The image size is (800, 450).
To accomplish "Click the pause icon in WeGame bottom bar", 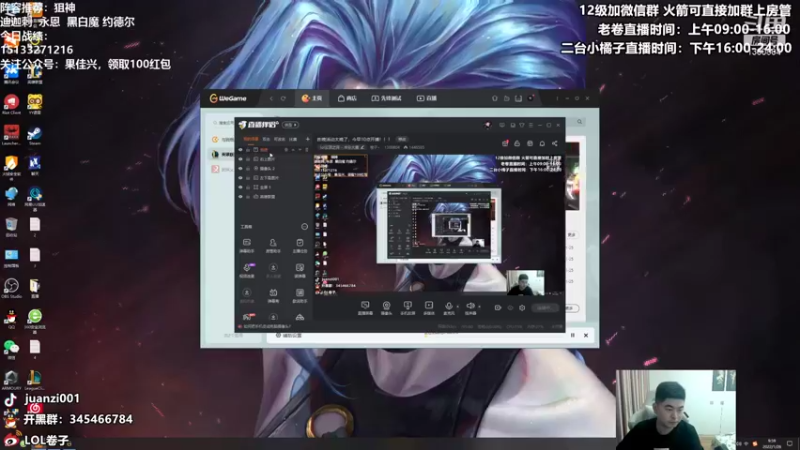I will click(572, 335).
